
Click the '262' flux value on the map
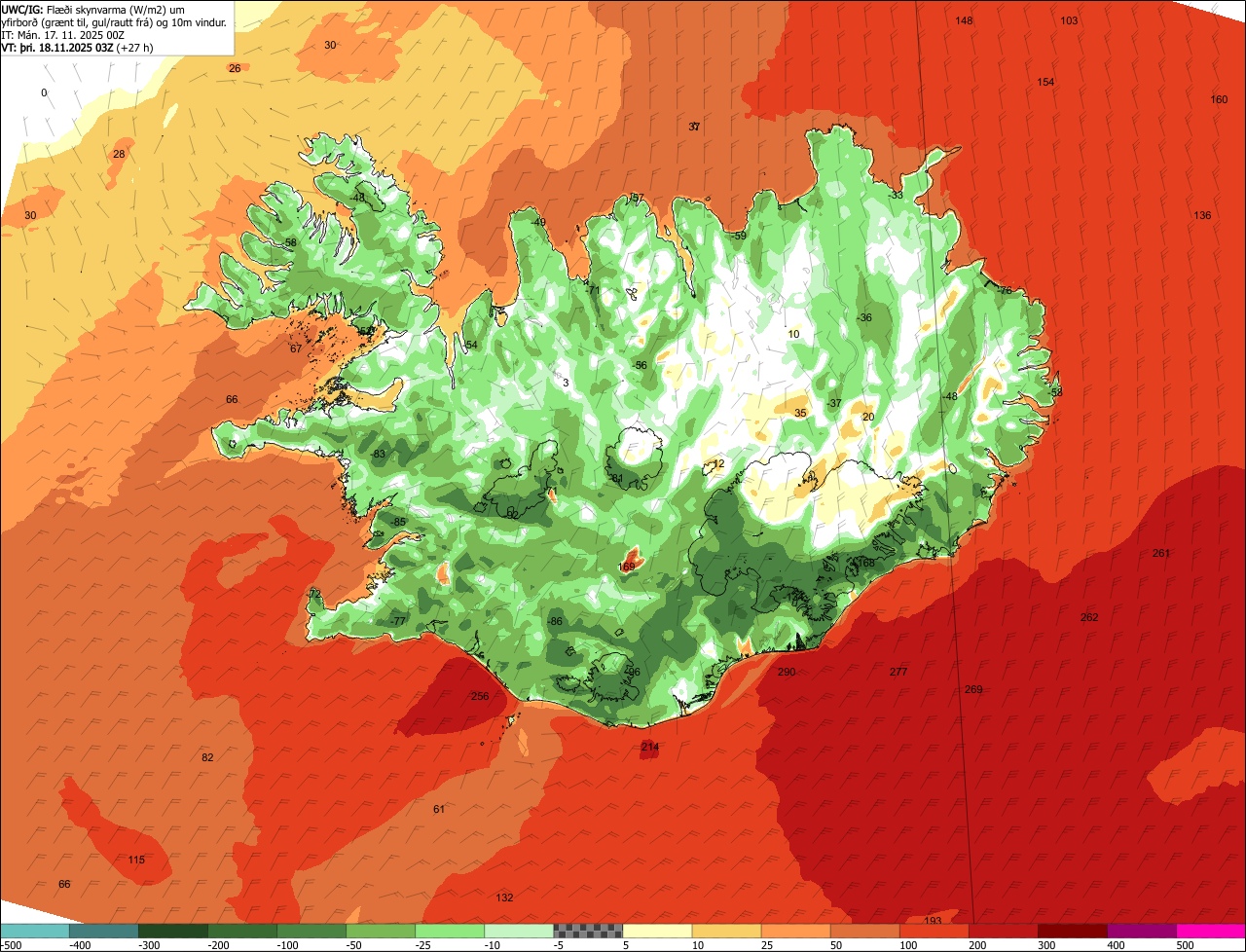tap(1089, 617)
